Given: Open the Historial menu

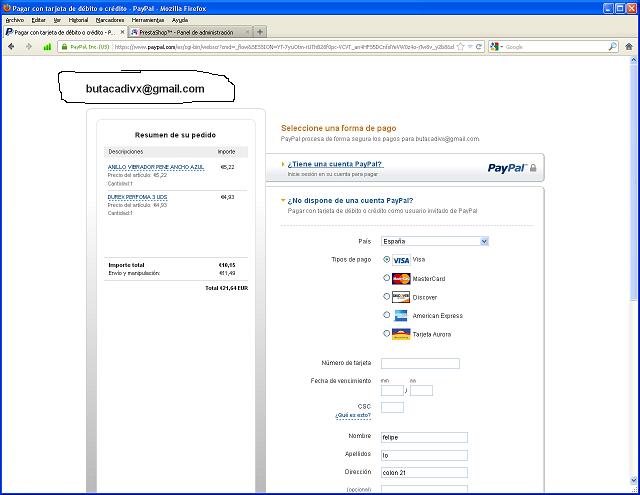Looking at the screenshot, I should [78, 20].
